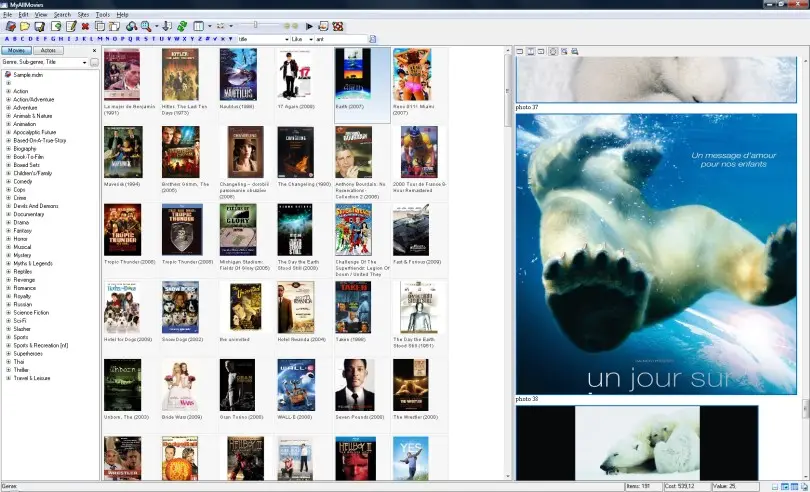Viewport: 810px width, 492px height.
Task: Click the third layout icon in photo panel toolbar
Action: [541, 51]
